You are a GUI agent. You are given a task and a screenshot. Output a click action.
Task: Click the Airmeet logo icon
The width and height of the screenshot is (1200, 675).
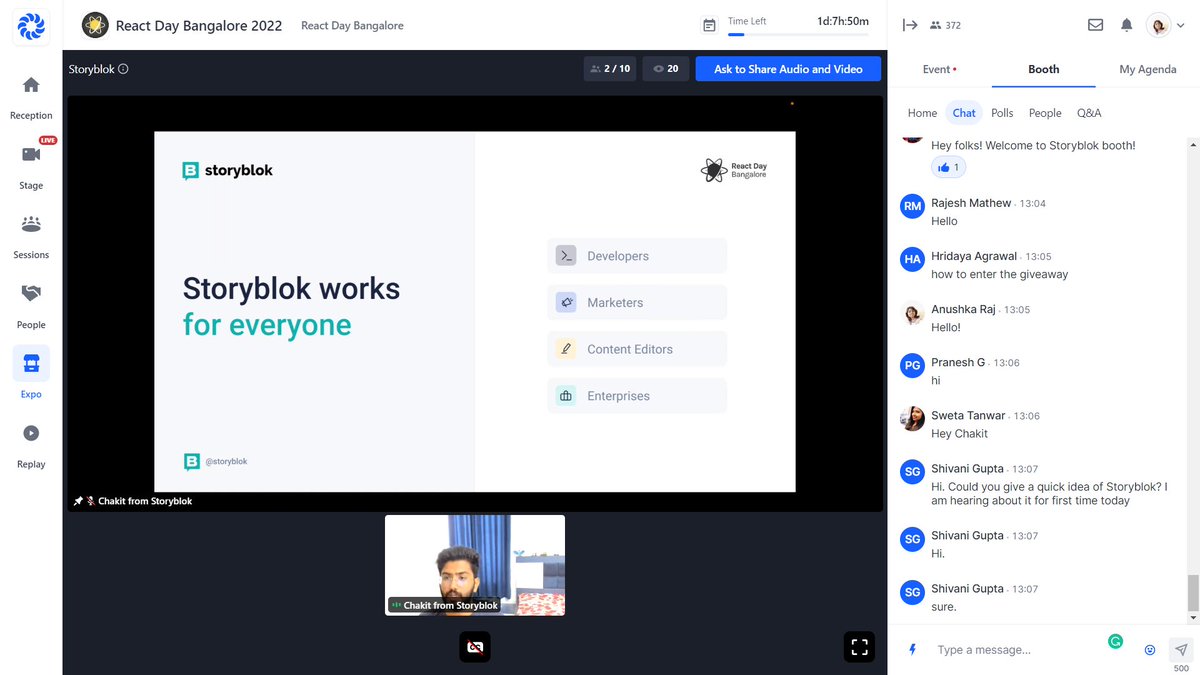tap(31, 25)
